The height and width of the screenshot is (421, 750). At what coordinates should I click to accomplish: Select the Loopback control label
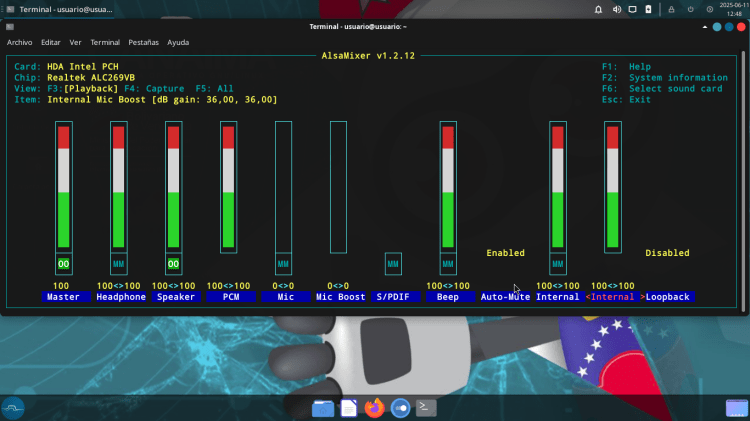coord(668,297)
